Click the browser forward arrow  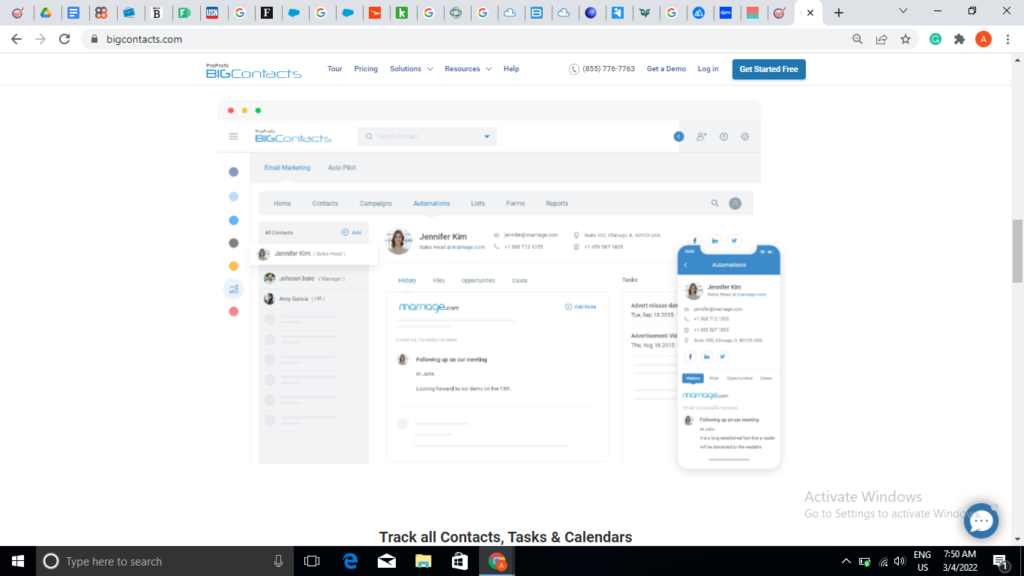[40, 39]
